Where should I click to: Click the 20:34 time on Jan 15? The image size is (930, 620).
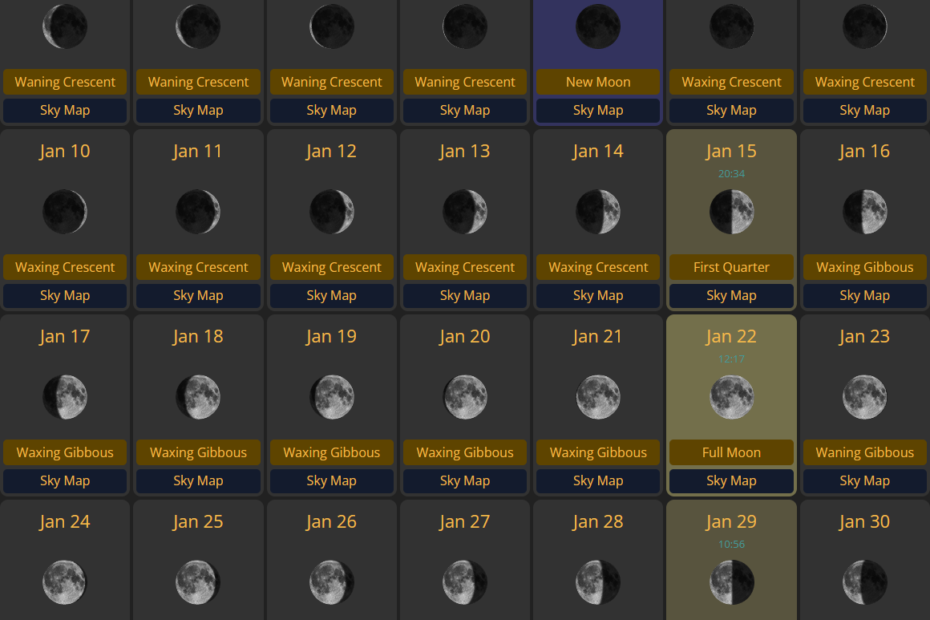(731, 174)
